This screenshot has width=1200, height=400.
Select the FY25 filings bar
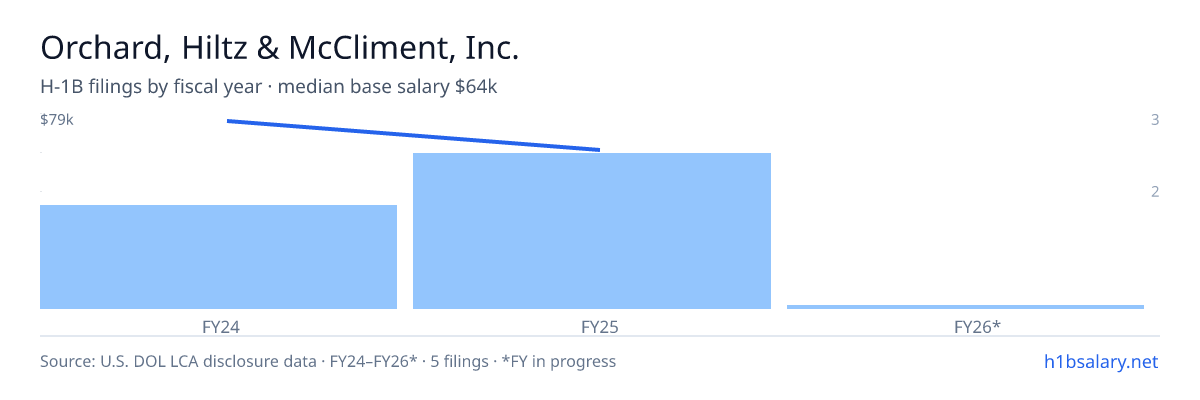pos(592,231)
